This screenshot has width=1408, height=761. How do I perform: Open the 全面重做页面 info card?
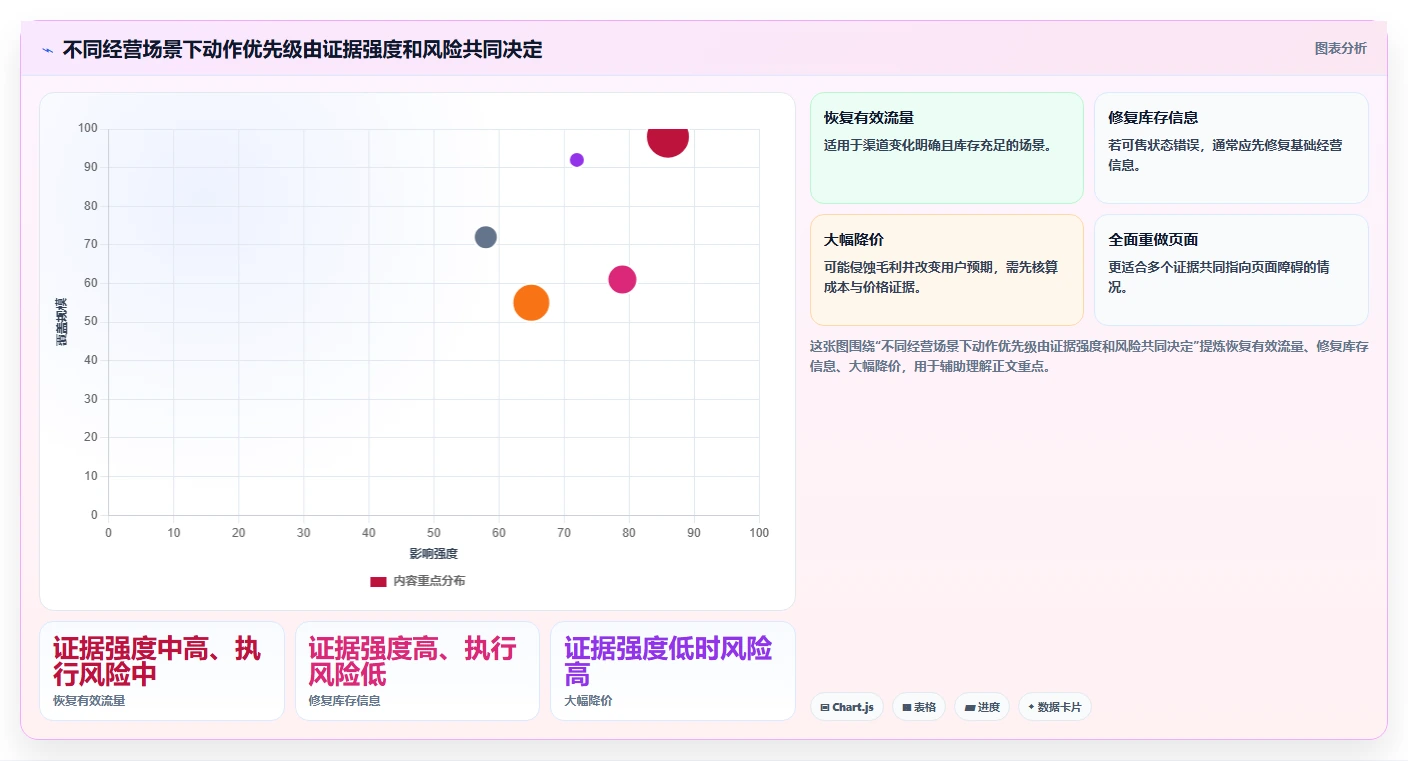(x=1231, y=270)
